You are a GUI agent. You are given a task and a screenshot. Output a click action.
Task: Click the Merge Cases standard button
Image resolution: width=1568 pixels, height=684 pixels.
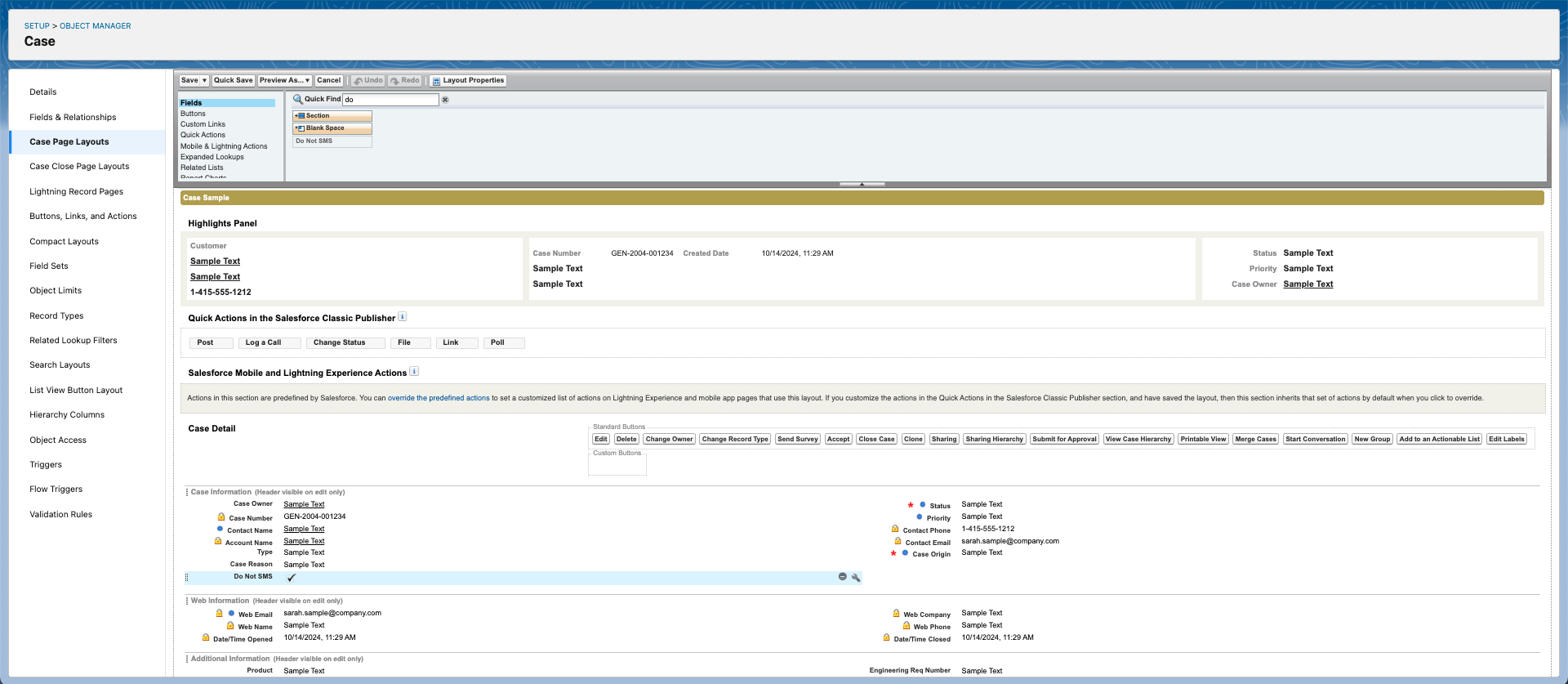click(x=1255, y=440)
